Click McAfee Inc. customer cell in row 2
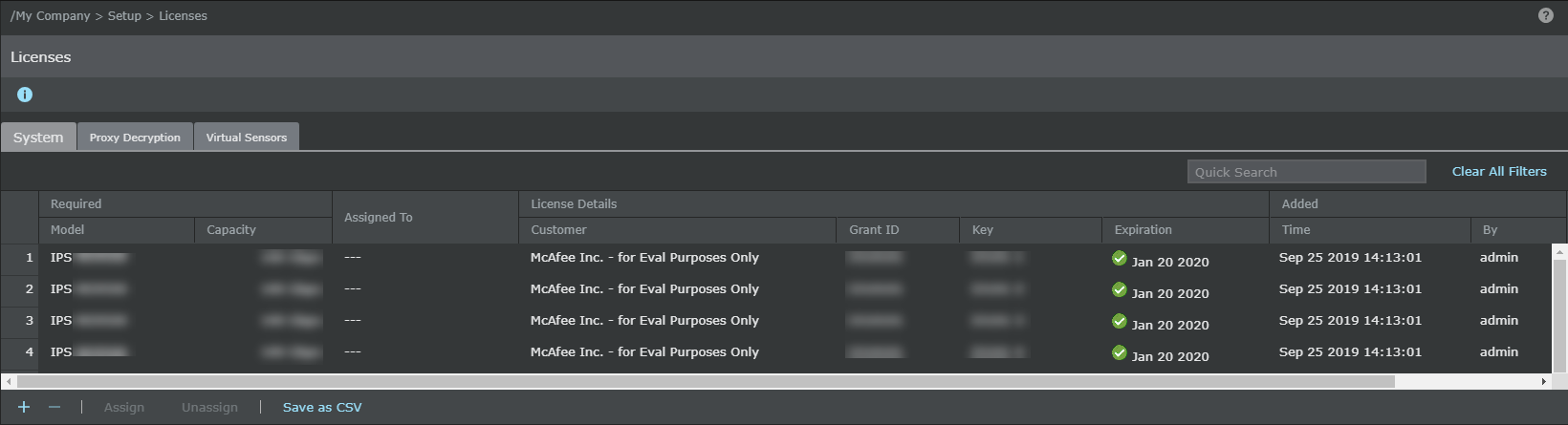Image resolution: width=1568 pixels, height=425 pixels. coord(644,289)
